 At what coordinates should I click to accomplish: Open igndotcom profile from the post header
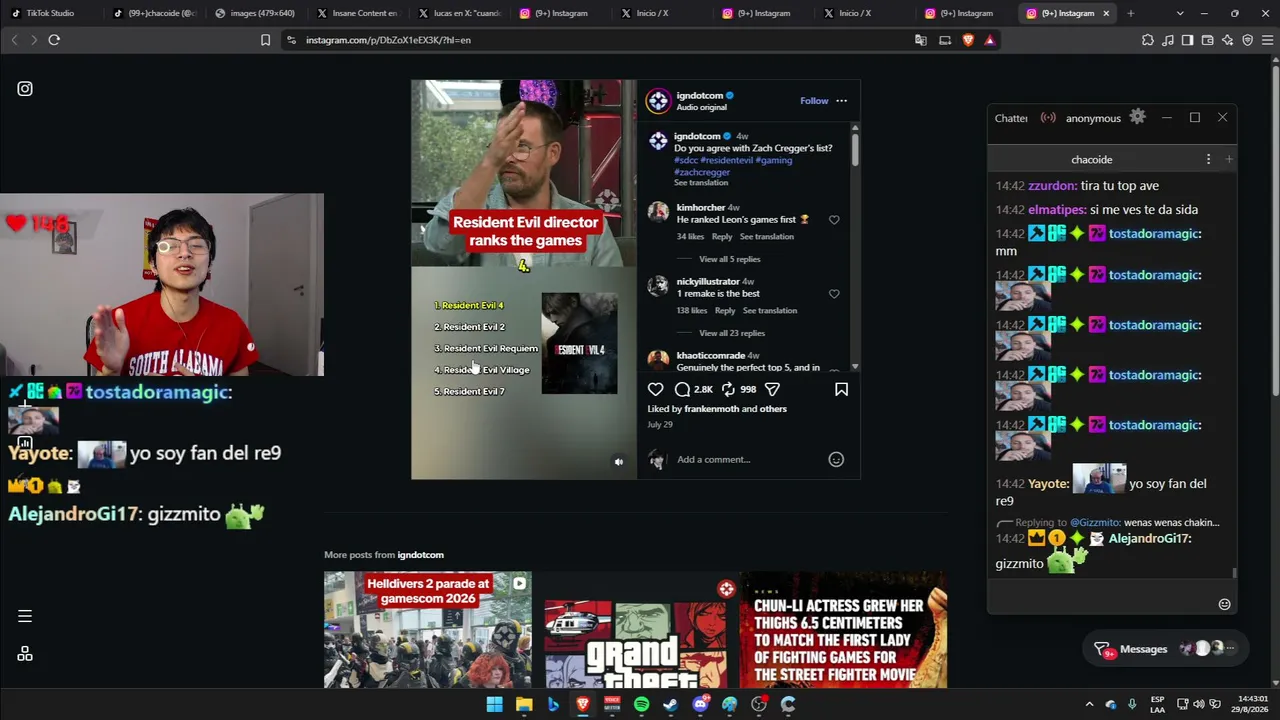point(699,96)
